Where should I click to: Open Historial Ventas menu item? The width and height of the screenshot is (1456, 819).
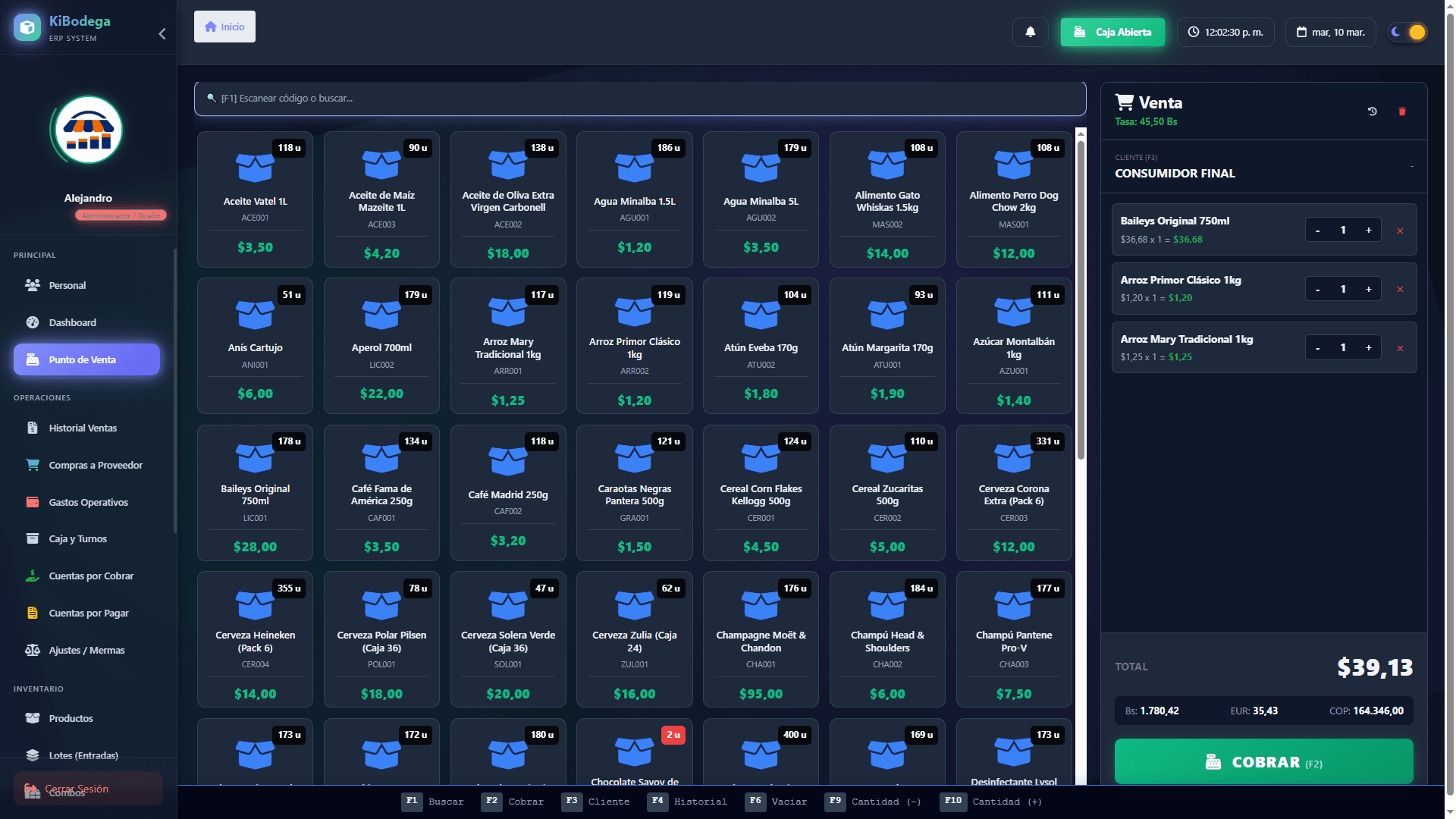pos(83,428)
